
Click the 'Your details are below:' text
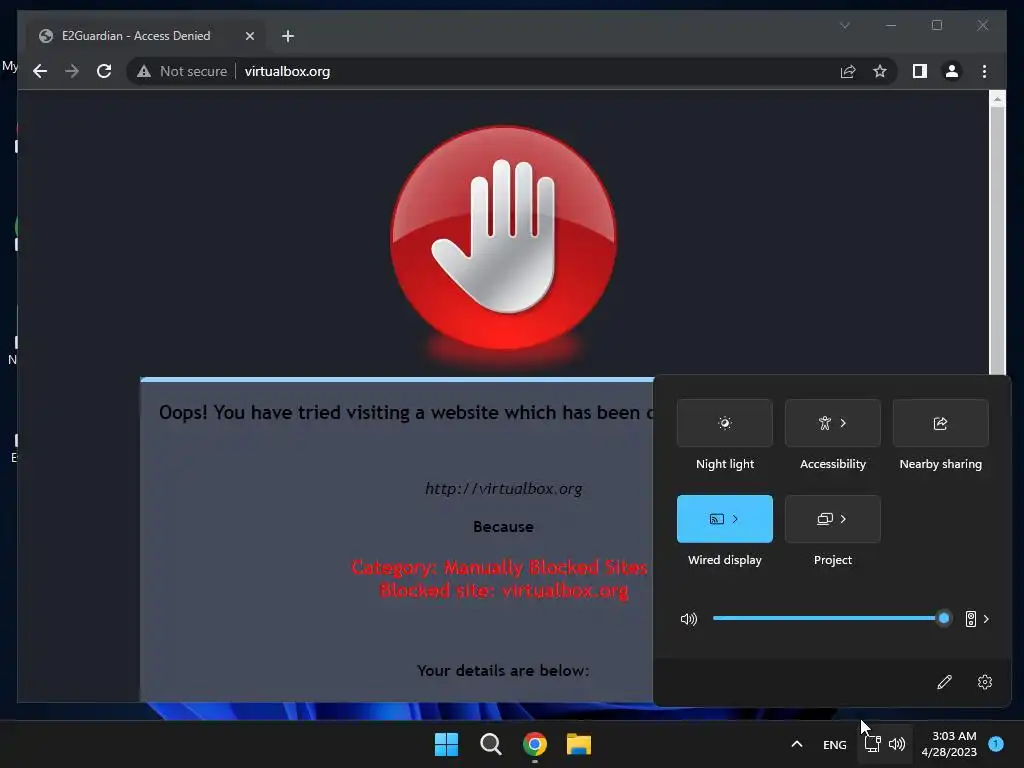(x=503, y=671)
